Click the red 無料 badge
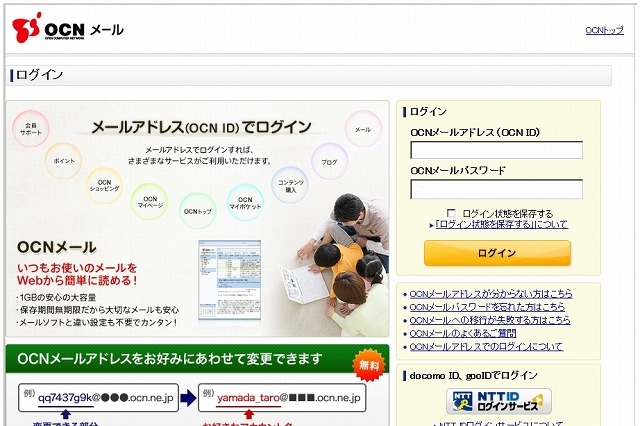Screen dimensions: 640x426 point(369,364)
